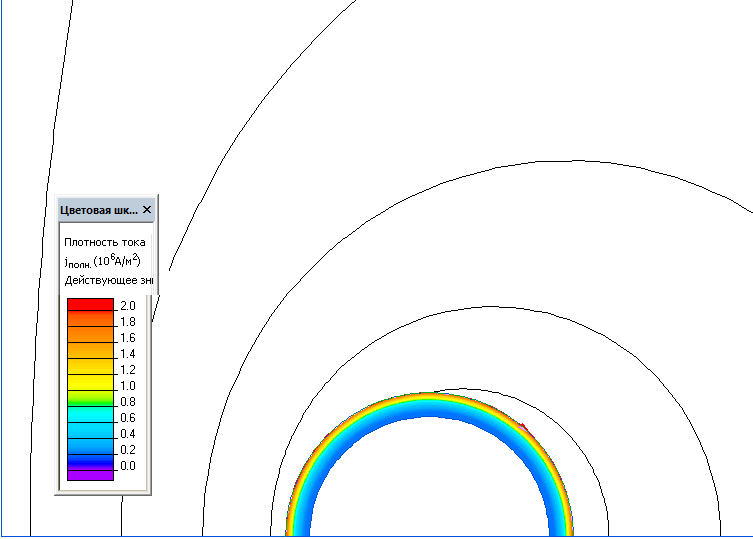Click the 2.0 scale value label

click(x=127, y=305)
